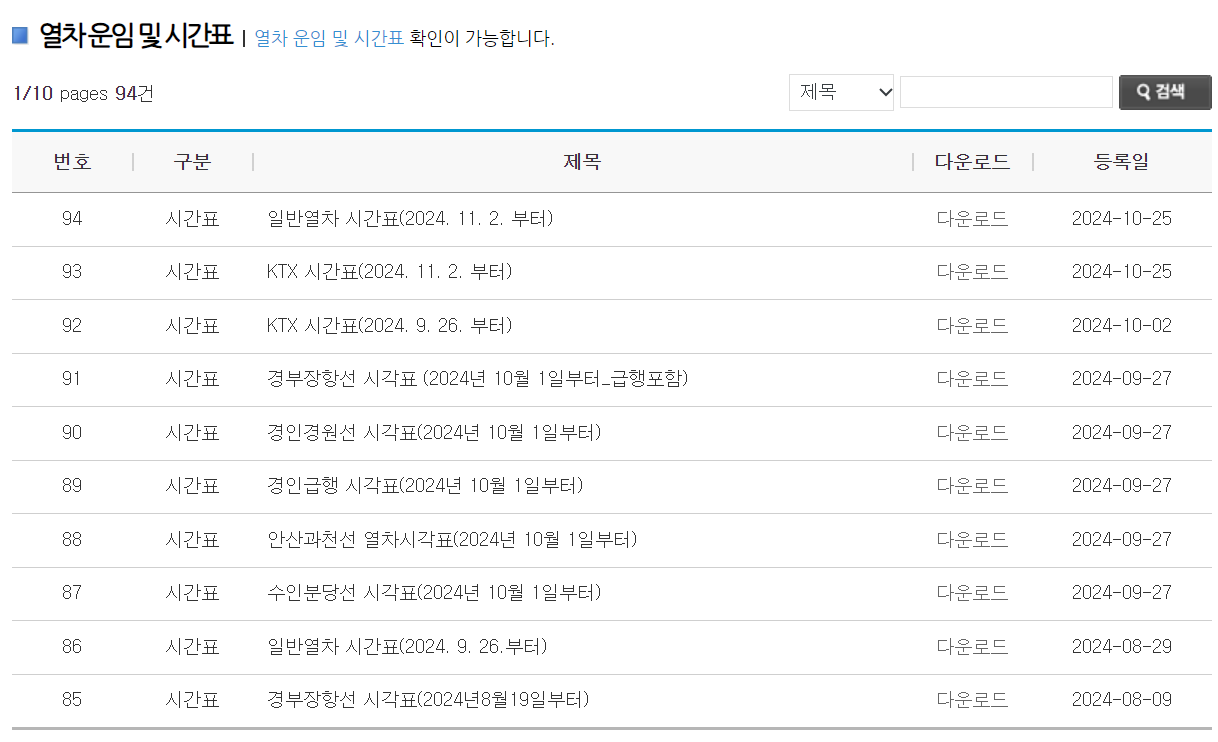Click date 2024-09-27 in row 88
This screenshot has width=1218, height=742.
pyautogui.click(x=1121, y=539)
